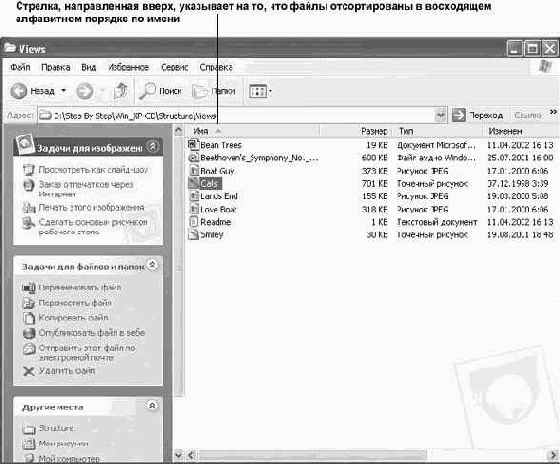The width and height of the screenshot is (560, 464).
Task: Expand the address bar dropdown
Action: pos(441,115)
